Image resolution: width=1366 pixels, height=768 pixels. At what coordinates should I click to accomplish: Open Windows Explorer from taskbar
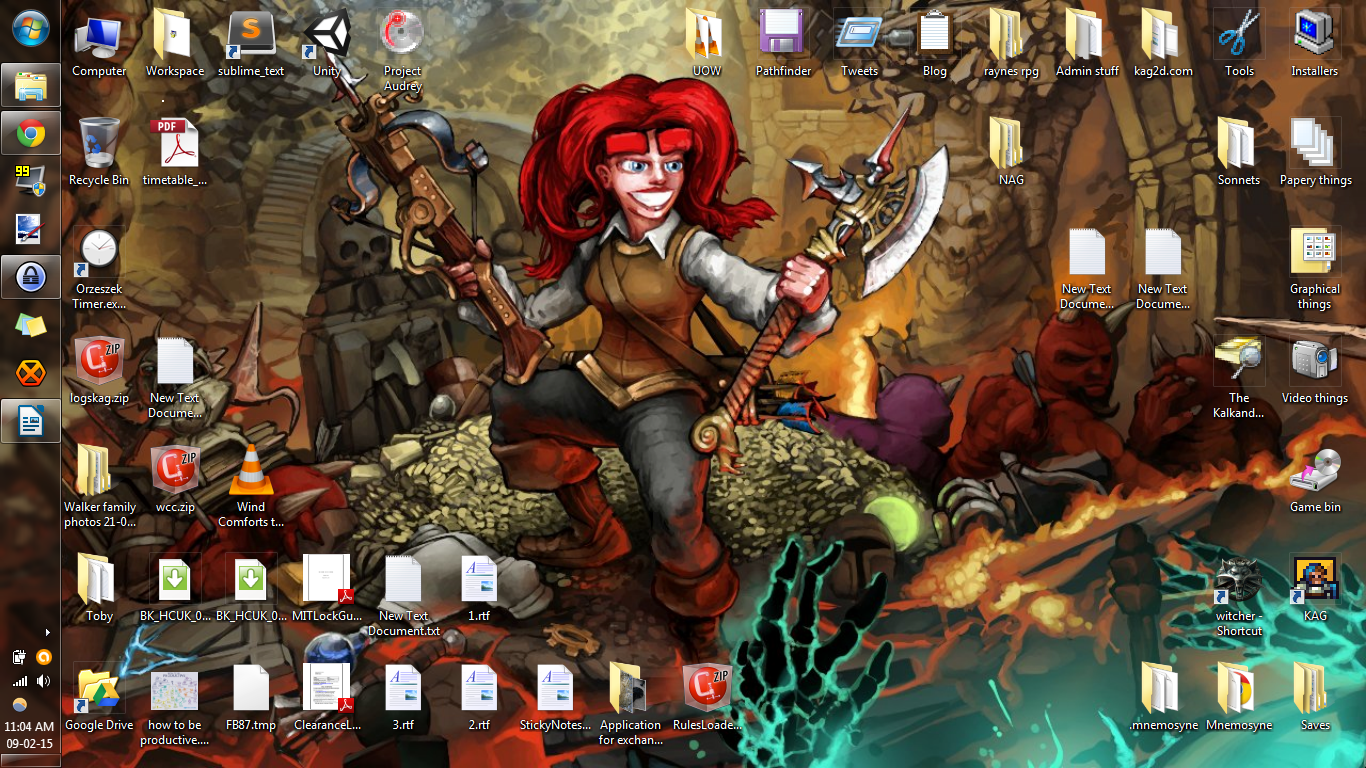(x=30, y=85)
